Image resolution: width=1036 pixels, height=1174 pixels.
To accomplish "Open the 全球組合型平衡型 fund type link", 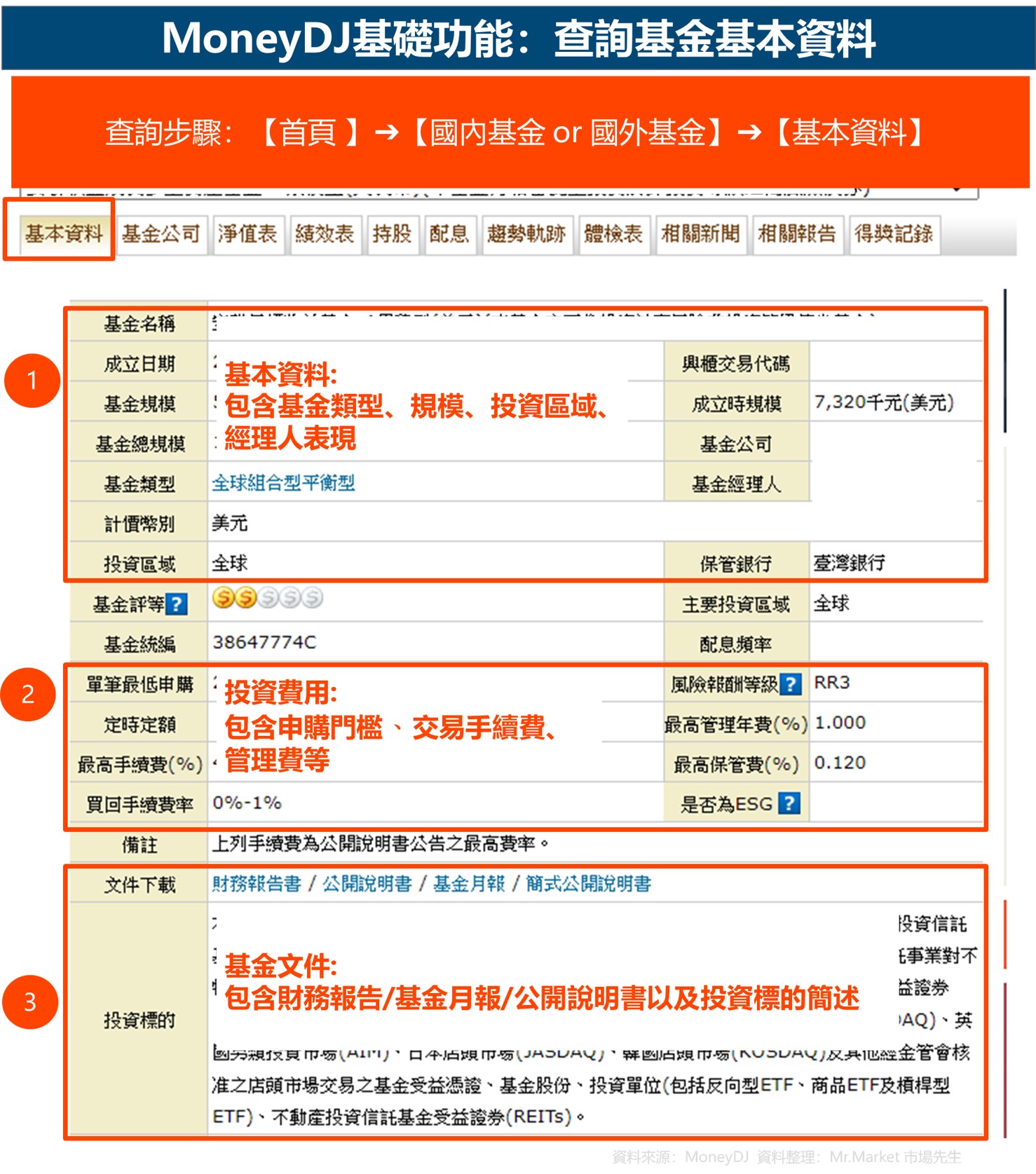I will [x=283, y=483].
